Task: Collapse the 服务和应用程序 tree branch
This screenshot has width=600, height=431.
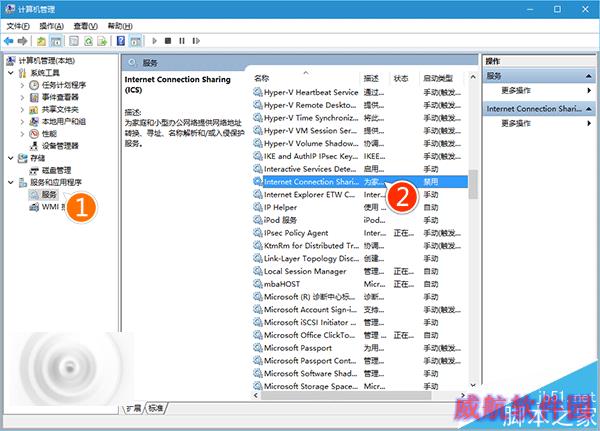Action: pos(11,182)
